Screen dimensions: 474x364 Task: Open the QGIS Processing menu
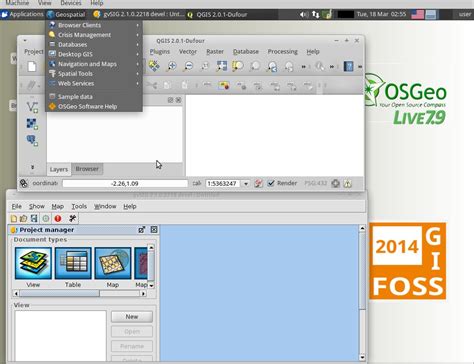pyautogui.click(x=283, y=52)
